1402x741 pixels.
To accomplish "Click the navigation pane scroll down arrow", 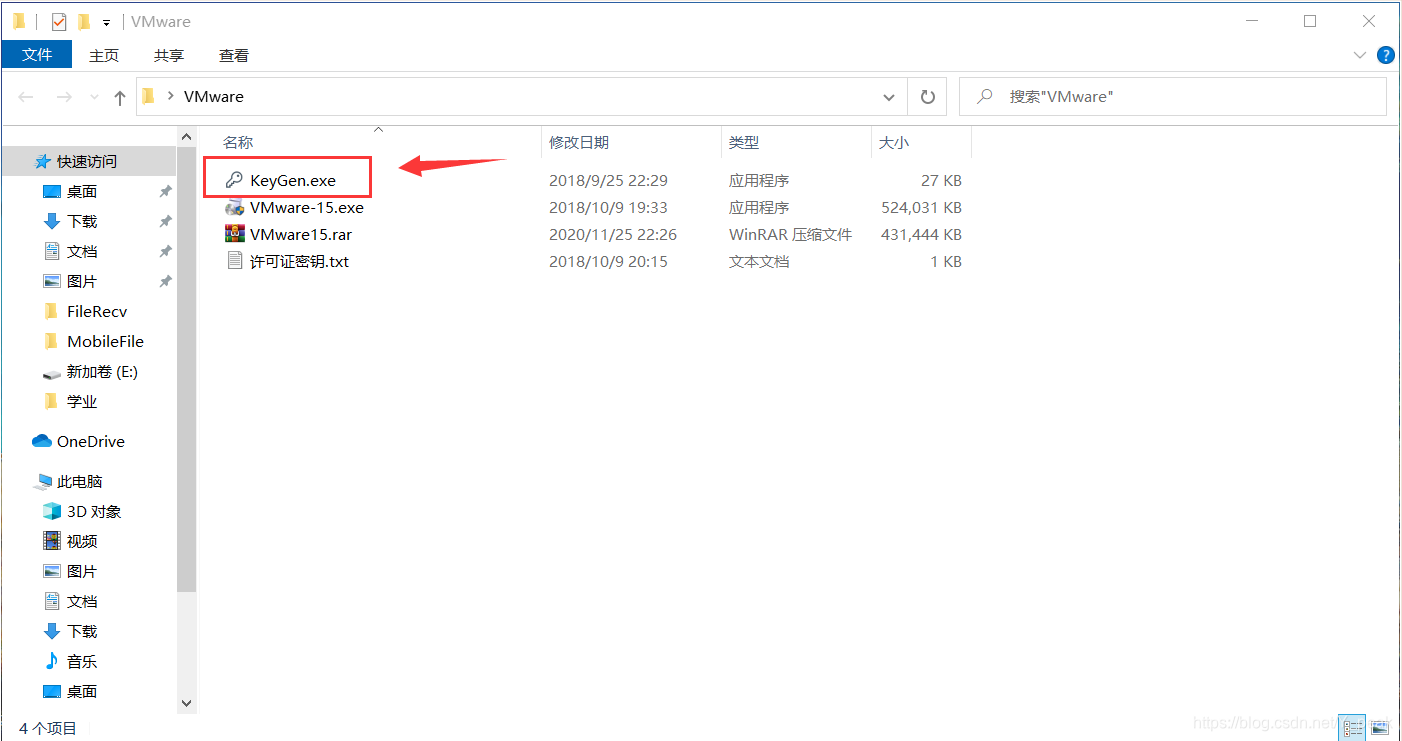I will pos(186,704).
